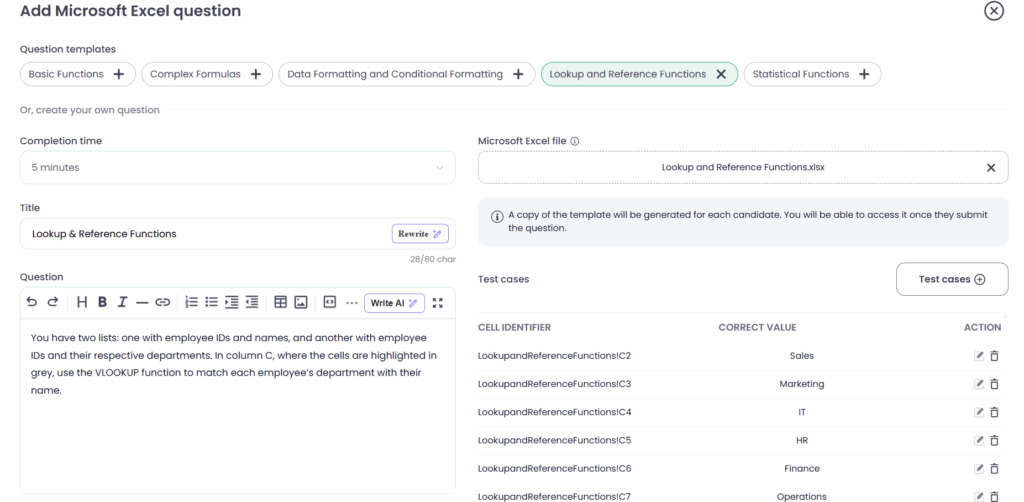Toggle italic formatting in the editor

(122, 302)
